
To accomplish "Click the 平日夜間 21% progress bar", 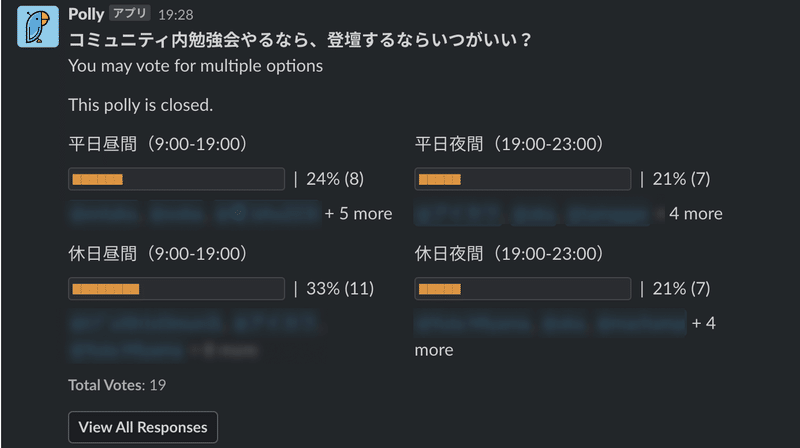I will pos(522,179).
